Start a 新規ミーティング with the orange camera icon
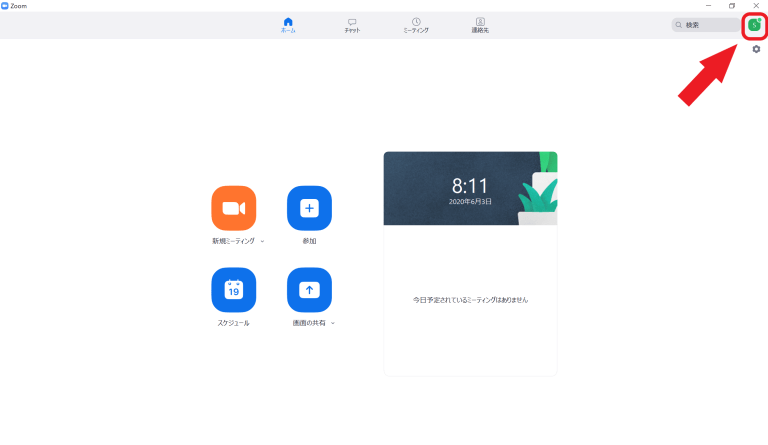 click(234, 208)
